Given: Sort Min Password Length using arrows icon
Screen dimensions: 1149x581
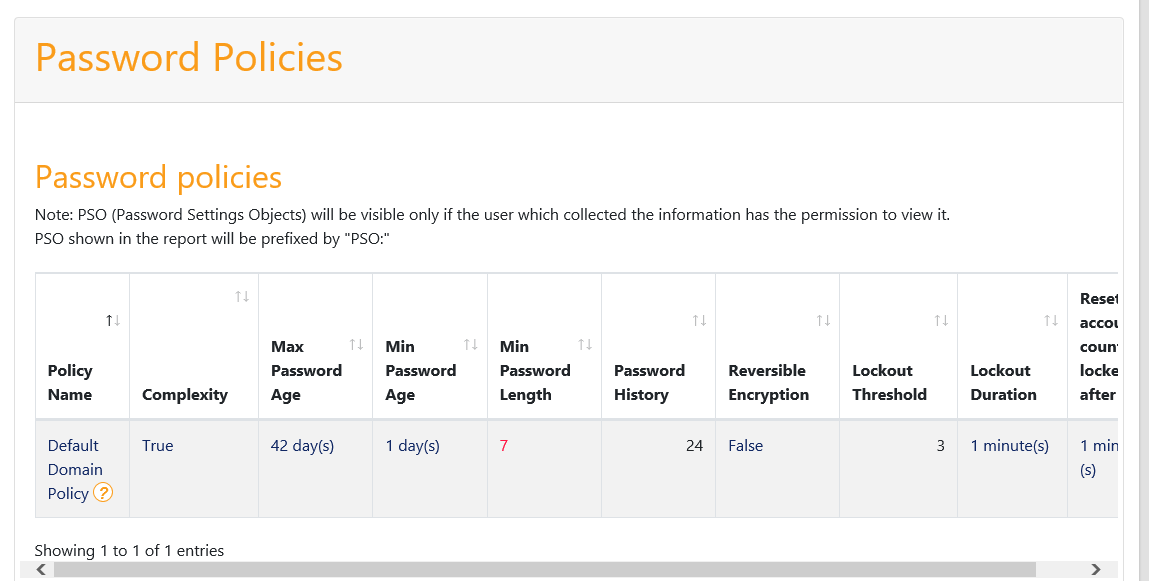Looking at the screenshot, I should point(585,344).
